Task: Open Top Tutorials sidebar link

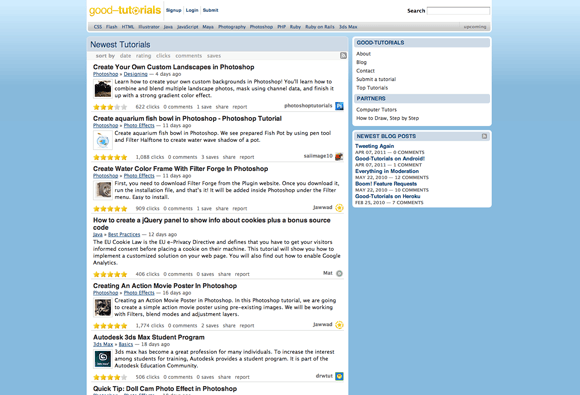Action: point(372,88)
